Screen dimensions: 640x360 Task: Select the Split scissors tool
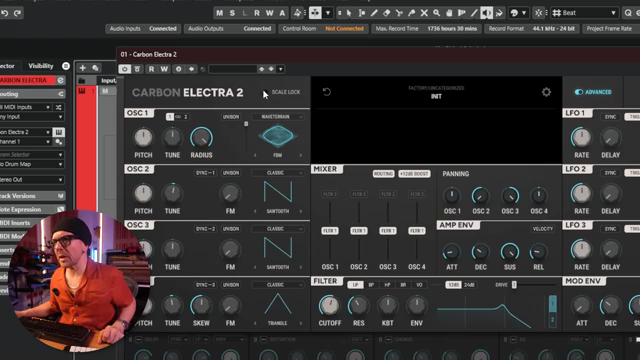click(399, 13)
